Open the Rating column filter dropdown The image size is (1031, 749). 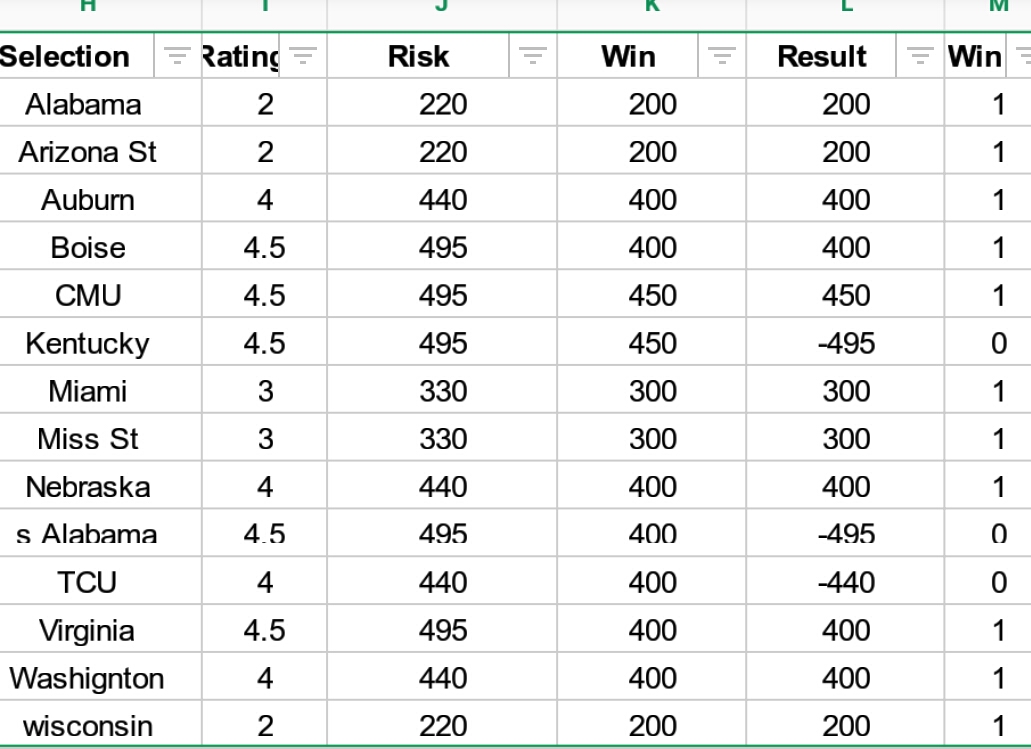303,56
